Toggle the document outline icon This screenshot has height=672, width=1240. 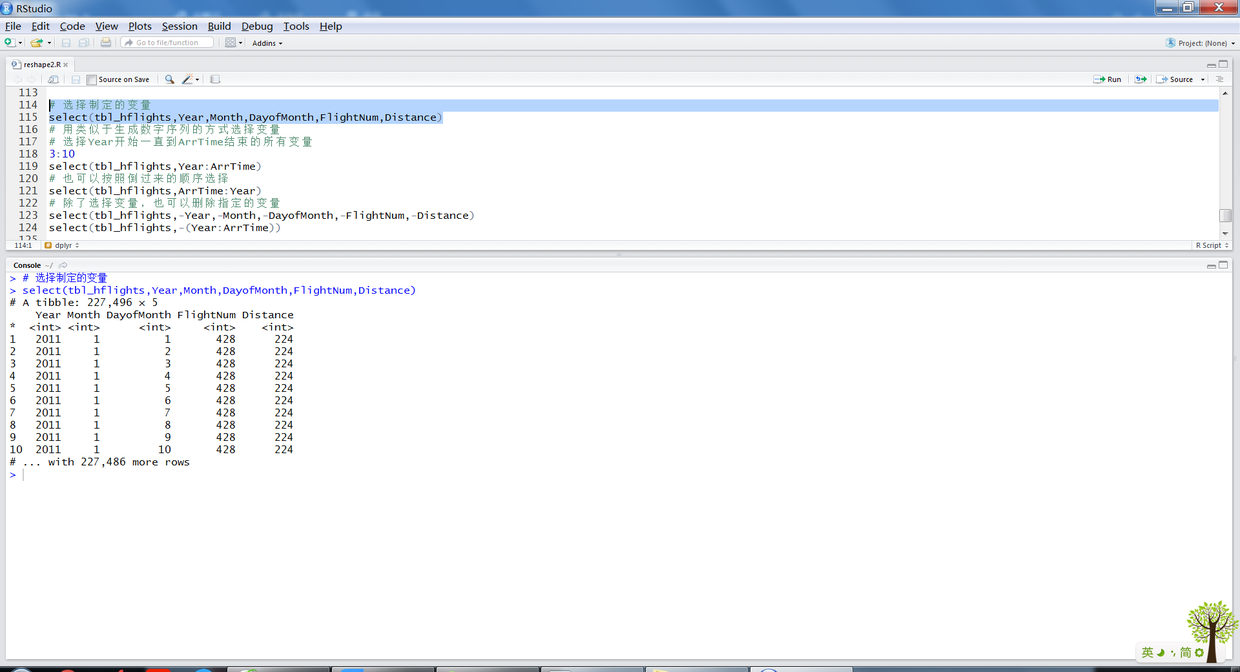1219,79
